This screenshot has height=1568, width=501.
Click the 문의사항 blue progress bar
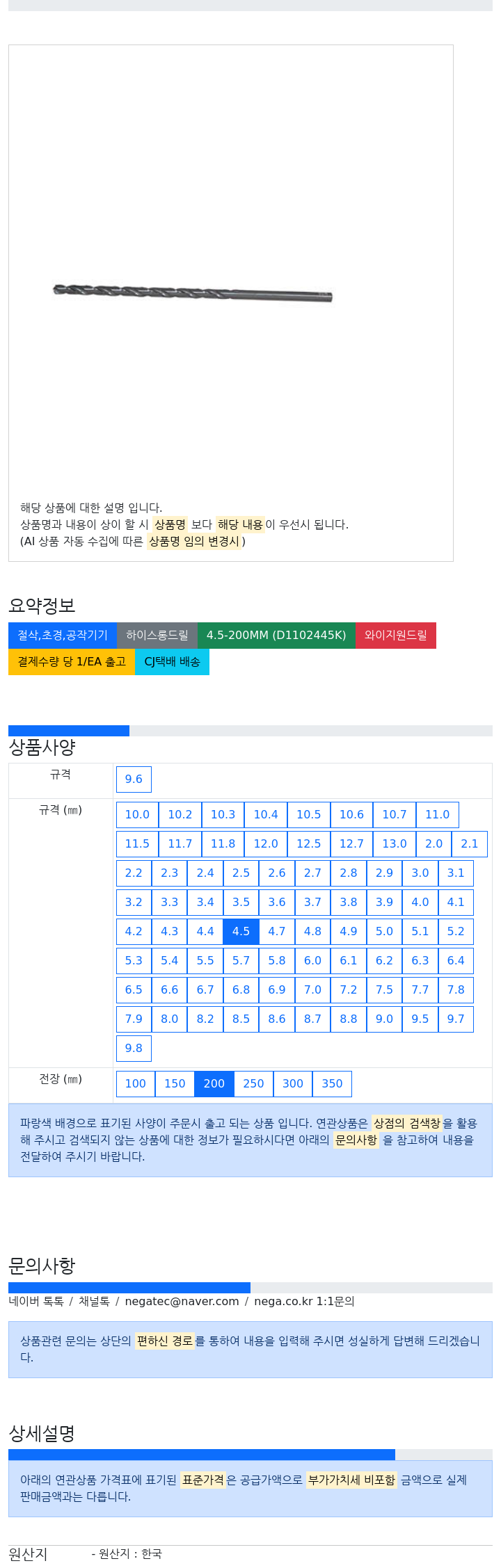[129, 1288]
